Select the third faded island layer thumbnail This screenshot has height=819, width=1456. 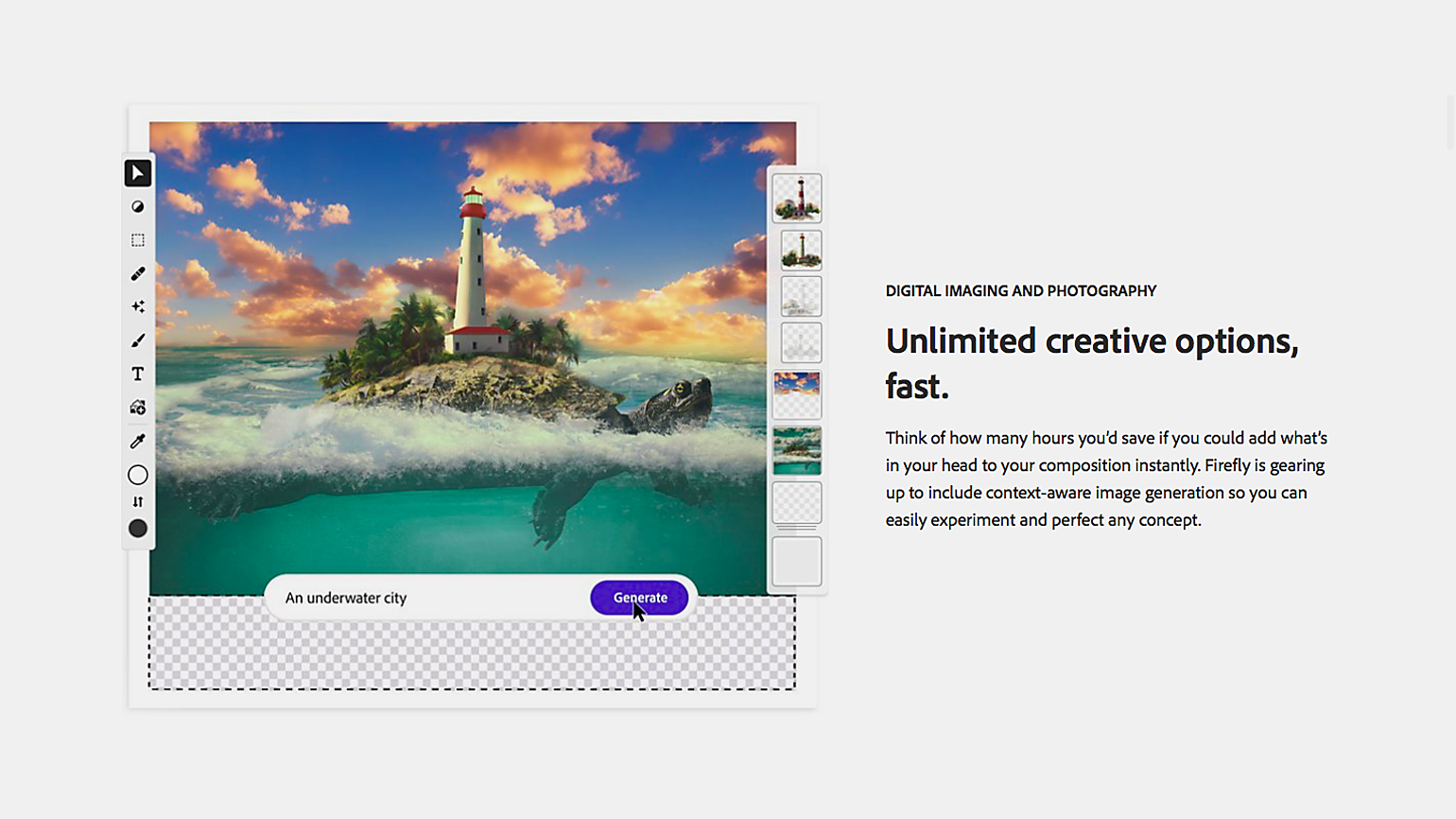tap(801, 297)
